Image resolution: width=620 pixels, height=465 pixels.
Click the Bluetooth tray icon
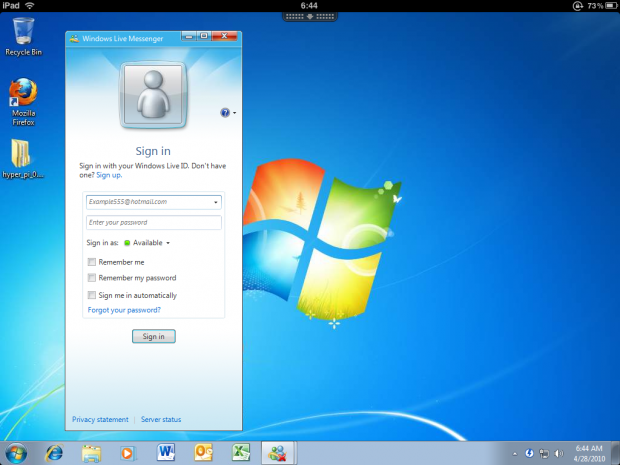529,454
